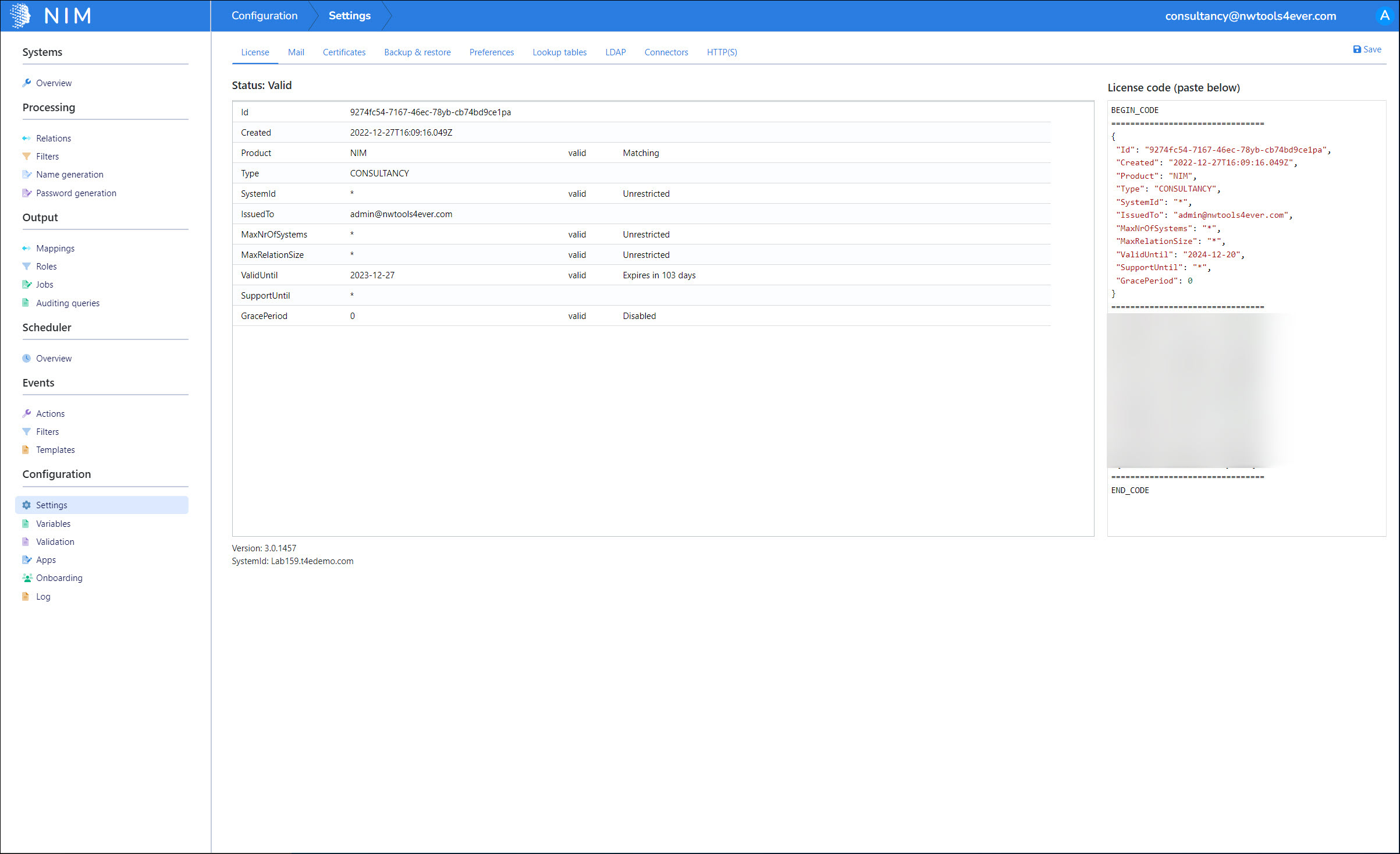Click the Templates file icon
The height and width of the screenshot is (854, 1400).
(x=26, y=450)
